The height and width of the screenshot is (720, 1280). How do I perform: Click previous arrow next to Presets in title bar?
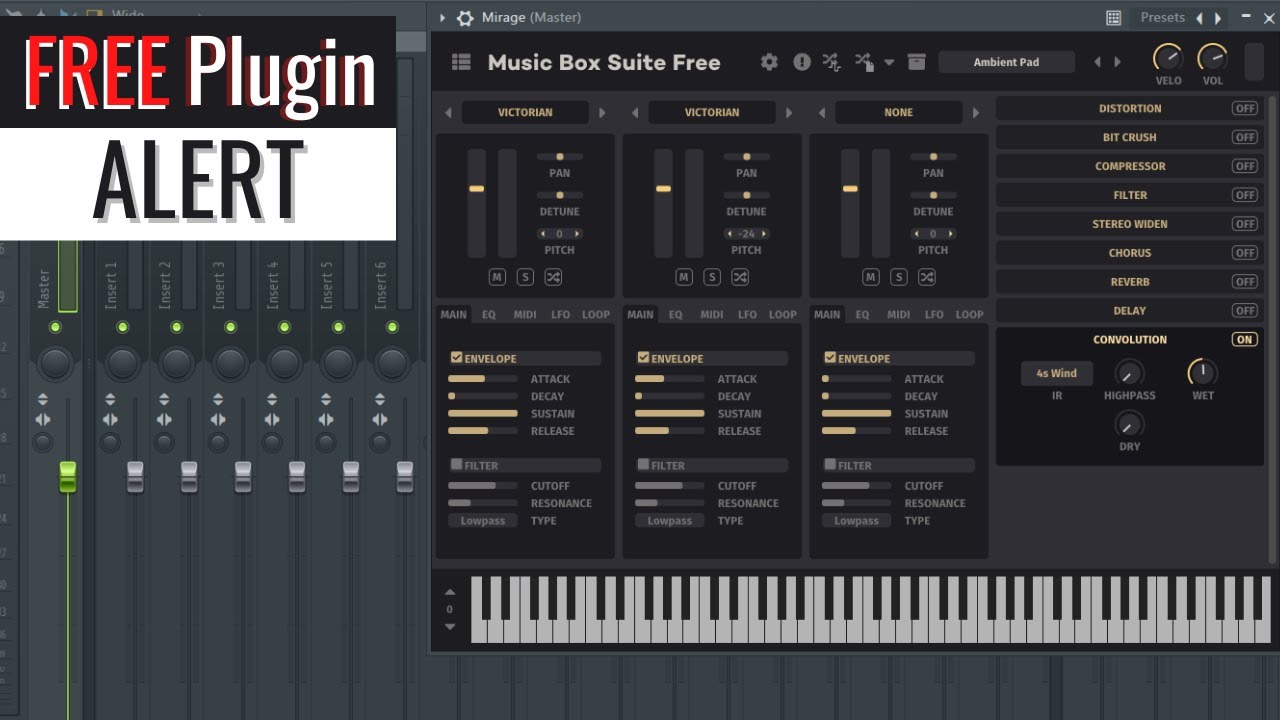pyautogui.click(x=1199, y=18)
